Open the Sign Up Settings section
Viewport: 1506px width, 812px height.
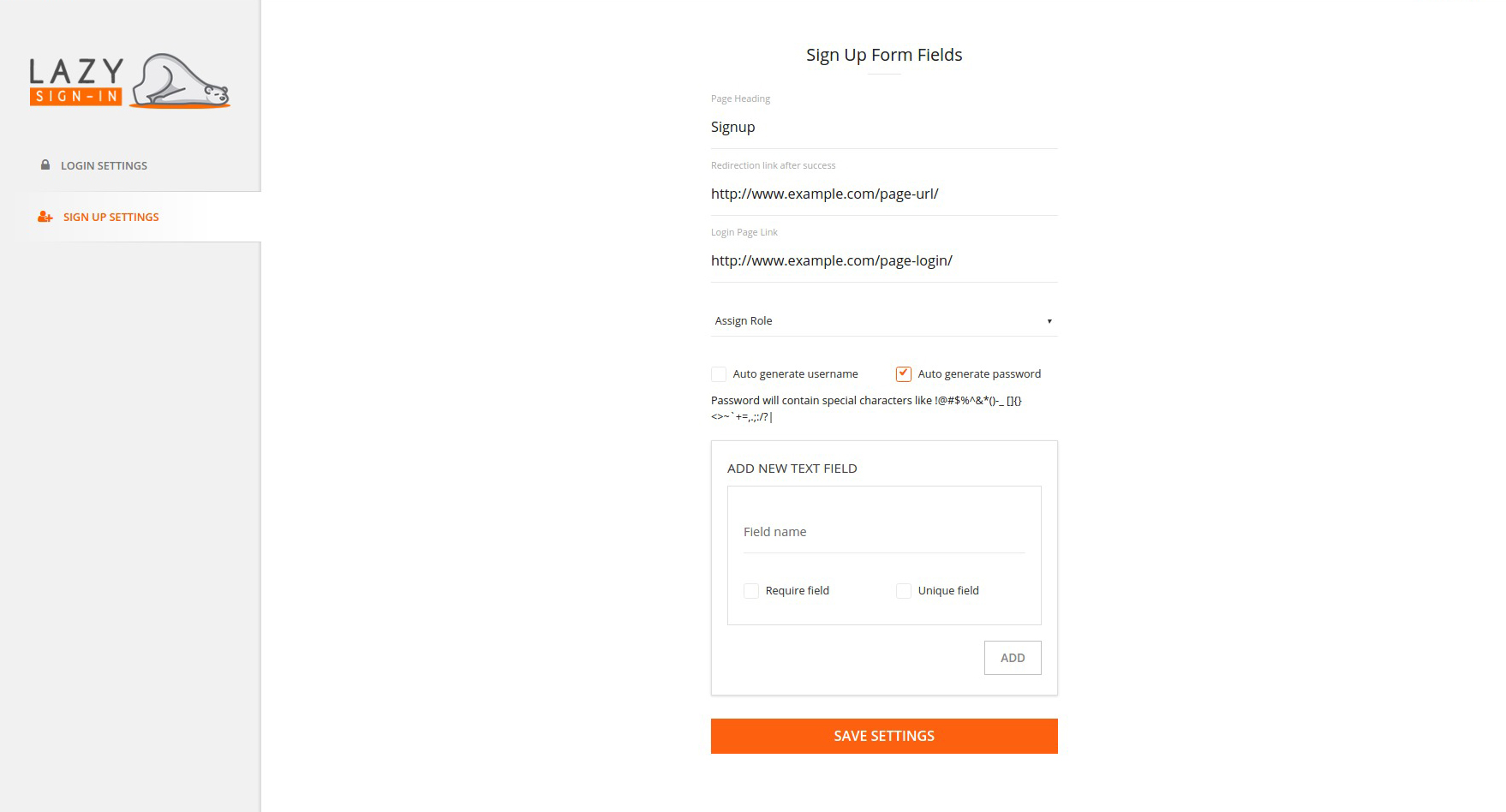(111, 217)
